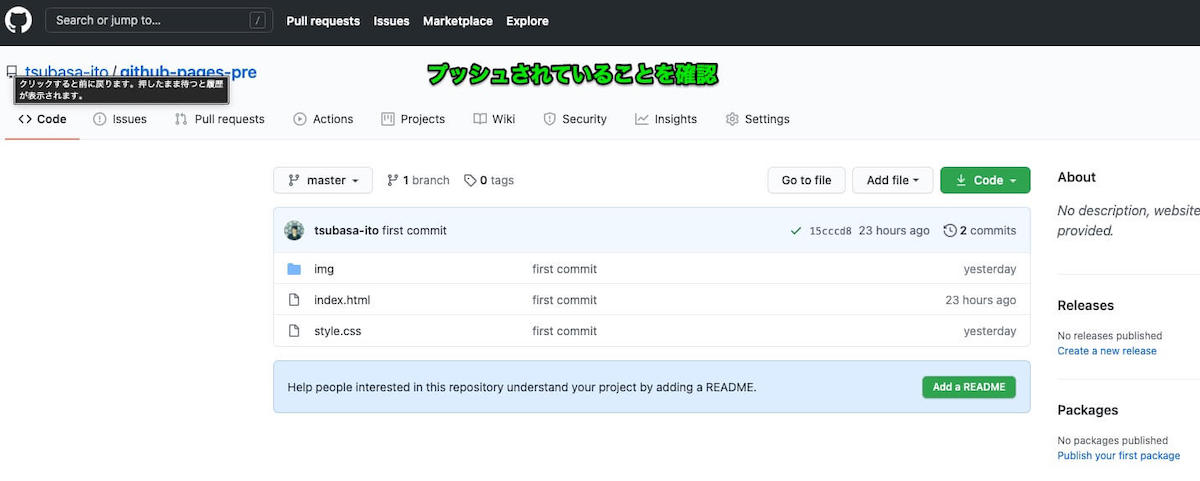Open first commit message in index.html row
Image resolution: width=1200 pixels, height=481 pixels.
click(565, 300)
